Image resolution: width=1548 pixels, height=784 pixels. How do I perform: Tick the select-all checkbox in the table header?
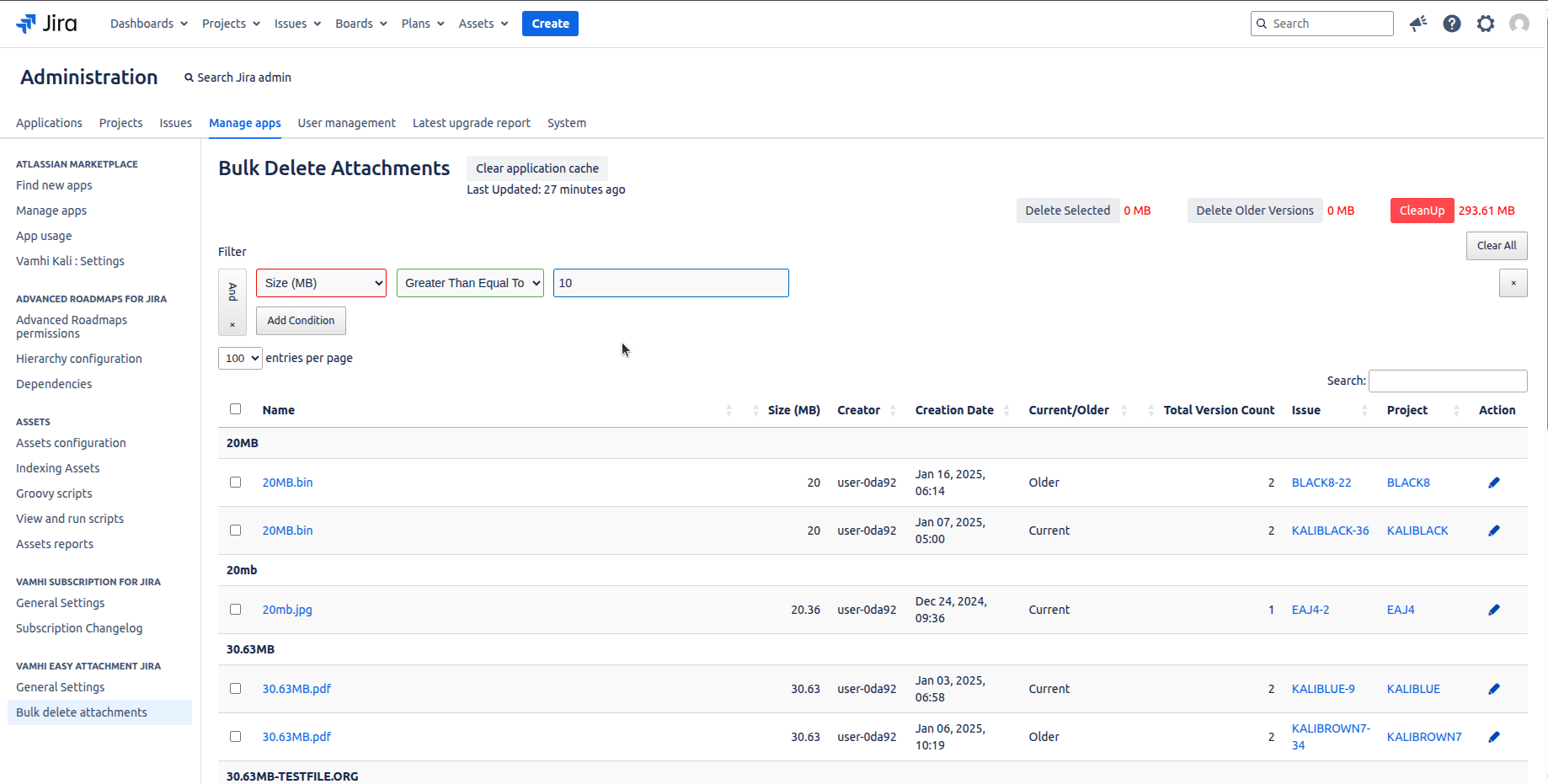[236, 409]
